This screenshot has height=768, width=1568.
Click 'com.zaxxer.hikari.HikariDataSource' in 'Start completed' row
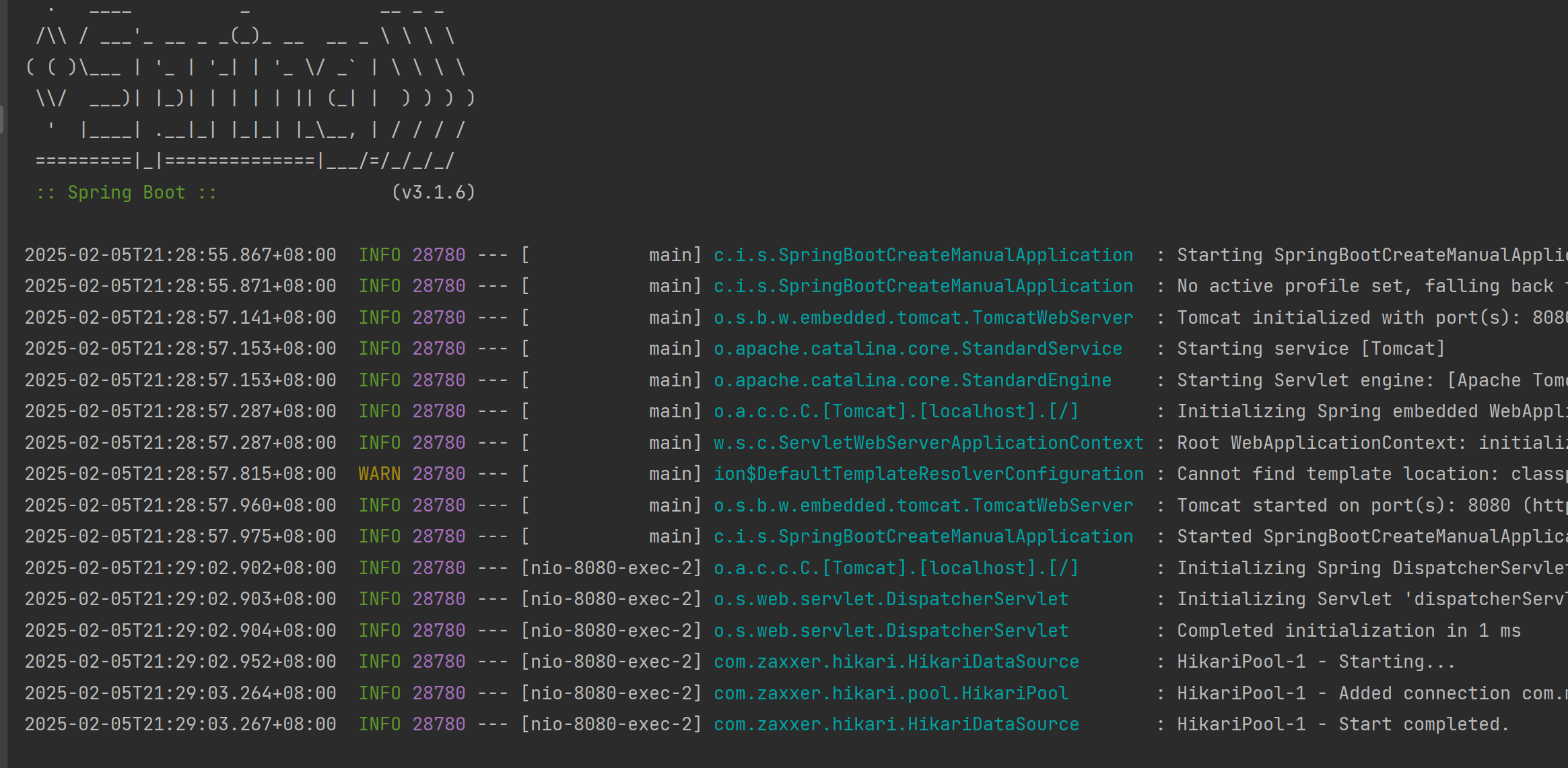click(x=897, y=724)
